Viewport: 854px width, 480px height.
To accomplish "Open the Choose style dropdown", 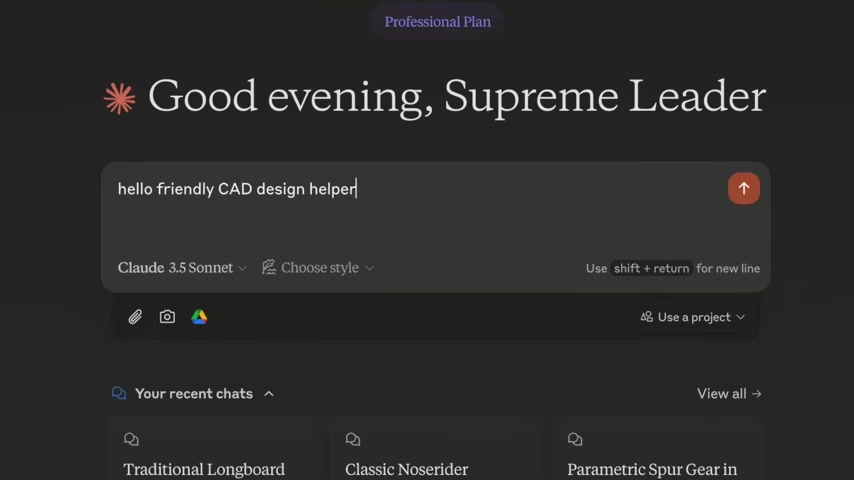I will pos(318,268).
